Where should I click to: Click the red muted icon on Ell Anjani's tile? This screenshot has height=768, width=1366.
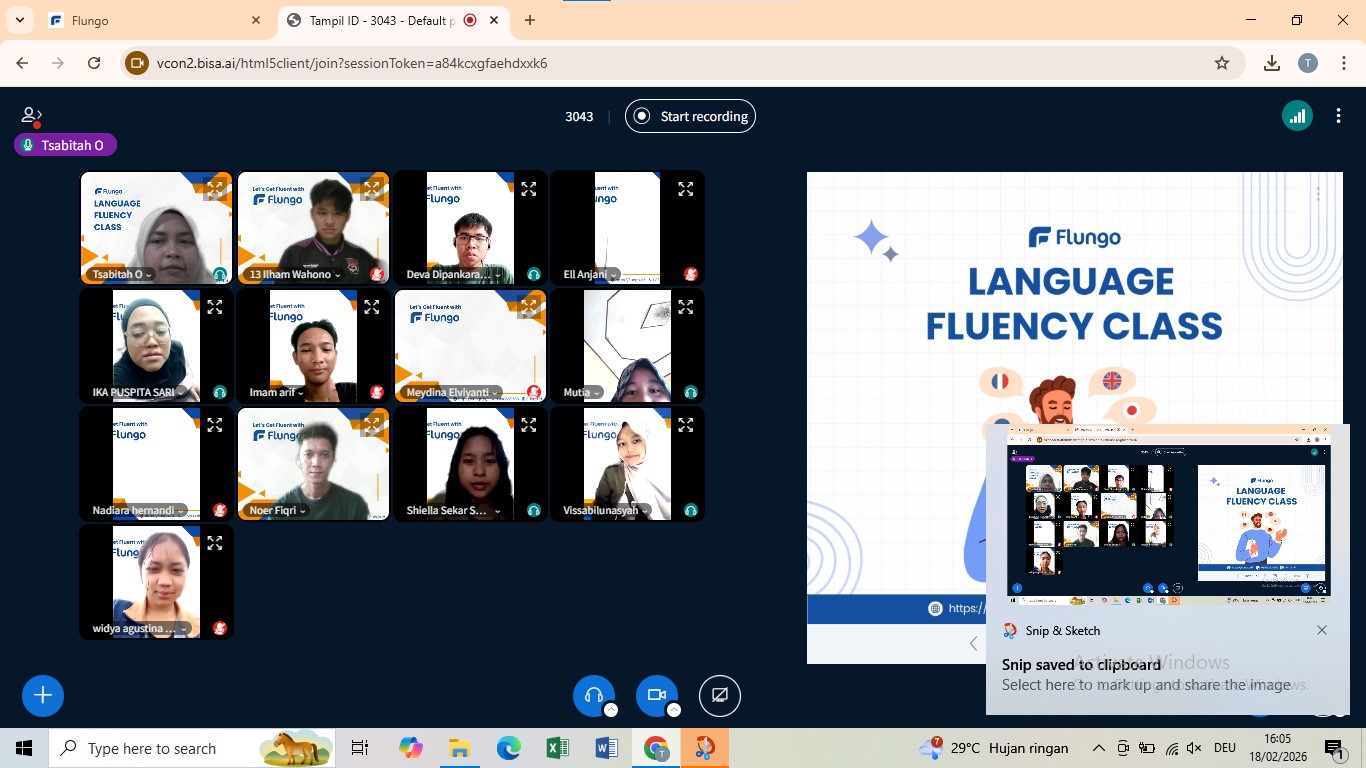click(691, 274)
